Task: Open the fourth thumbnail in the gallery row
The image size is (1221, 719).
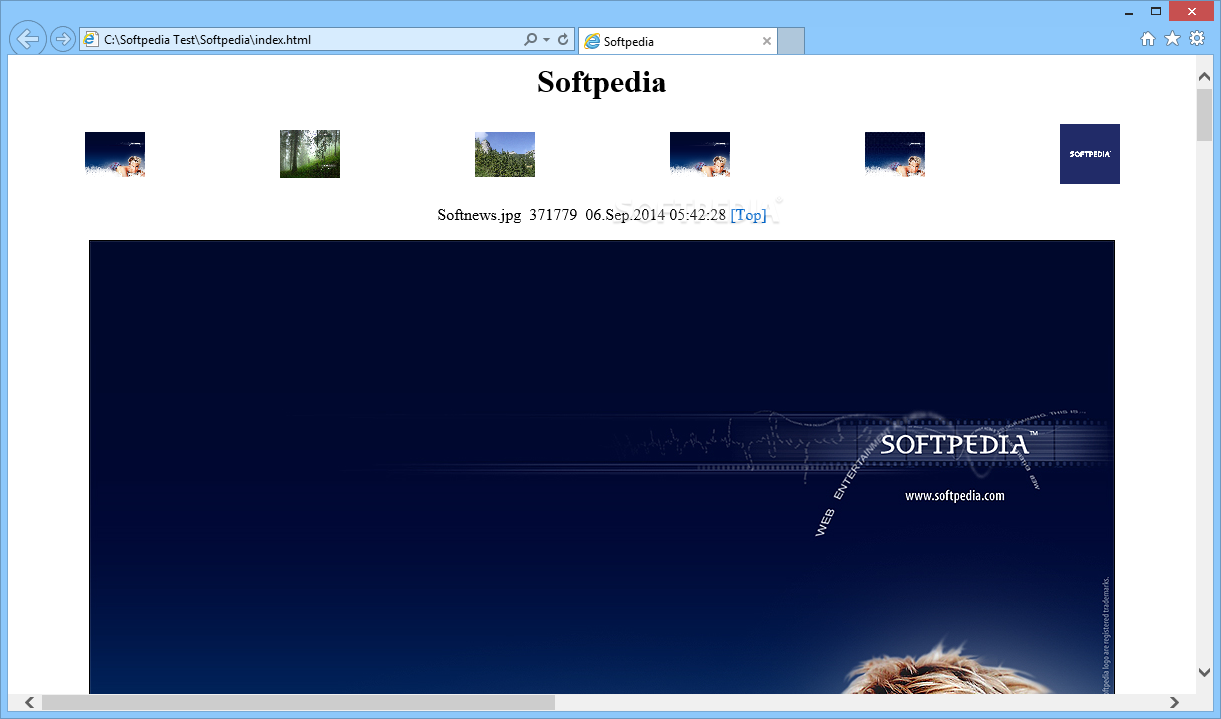Action: (700, 154)
